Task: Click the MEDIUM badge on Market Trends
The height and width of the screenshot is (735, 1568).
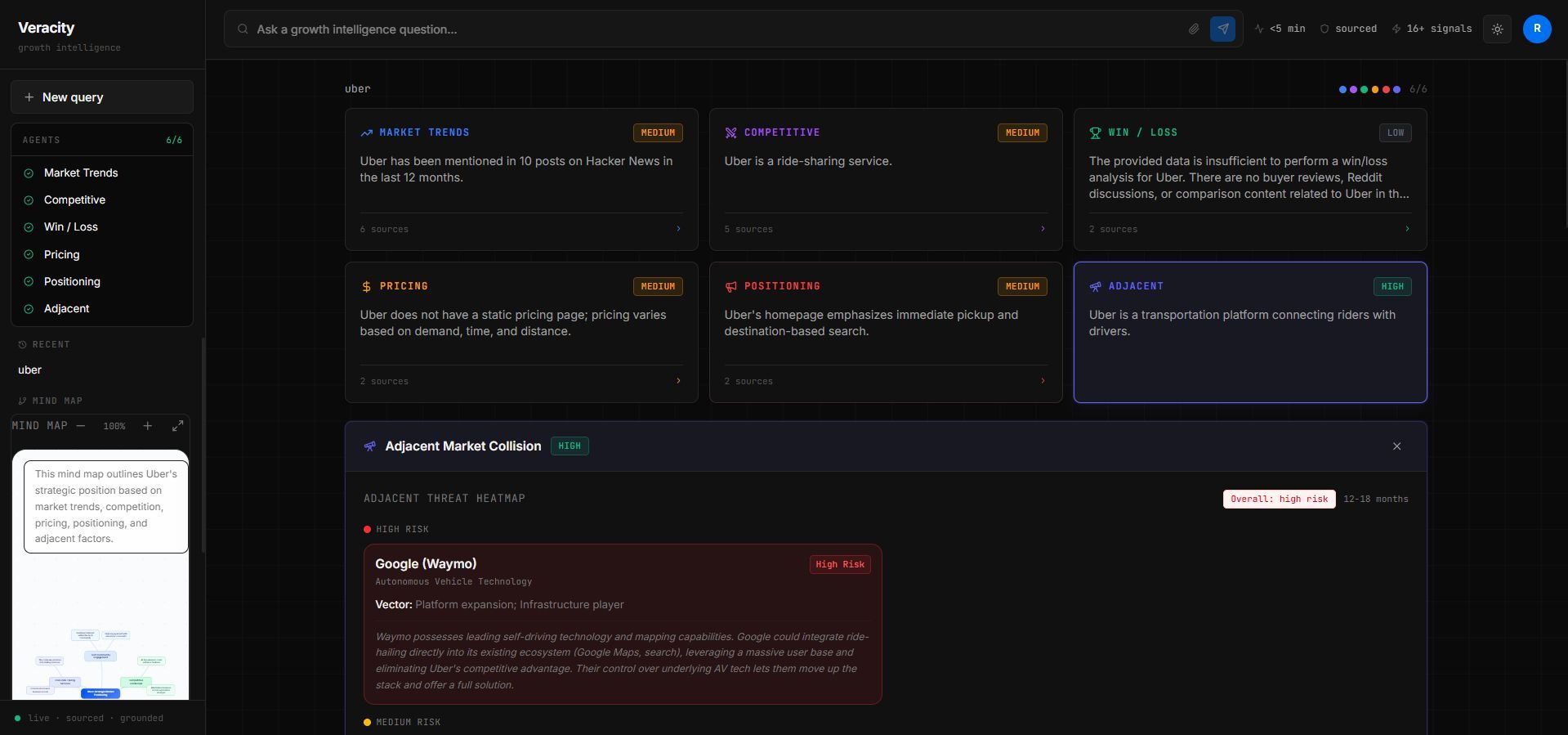Action: point(658,132)
